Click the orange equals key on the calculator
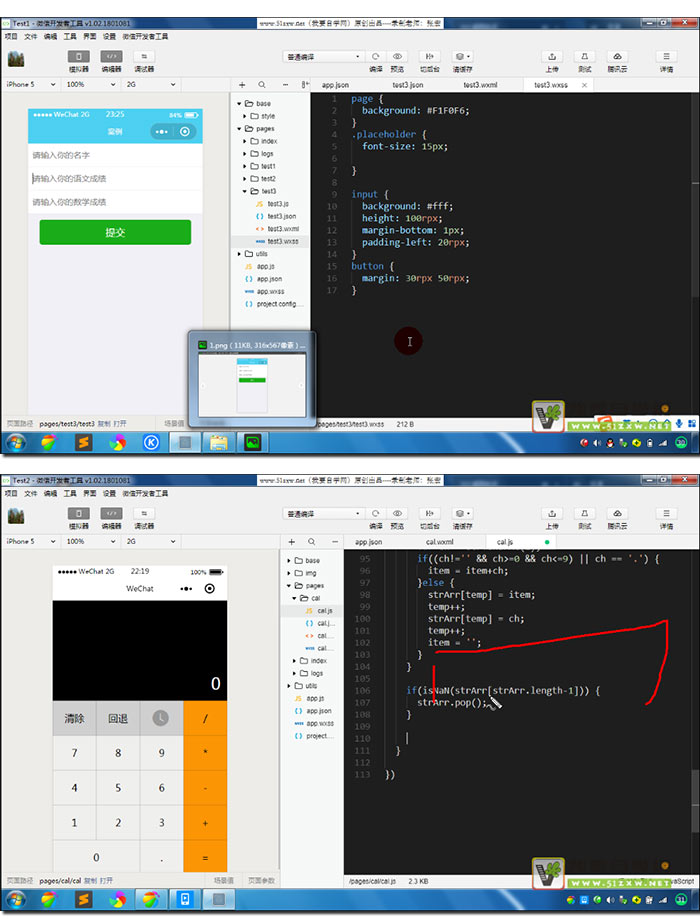This screenshot has height=924, width=700. pos(205,857)
